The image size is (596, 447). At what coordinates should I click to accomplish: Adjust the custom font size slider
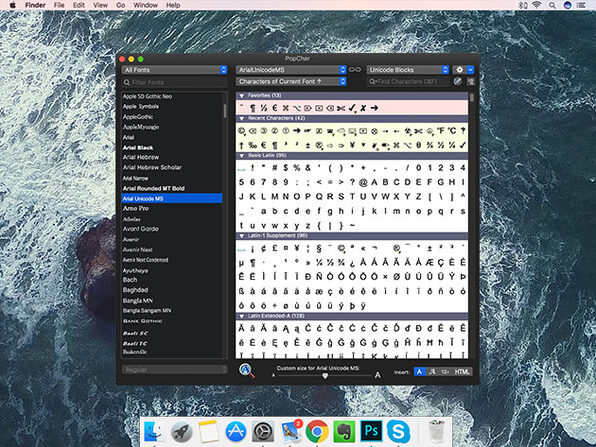pos(325,376)
